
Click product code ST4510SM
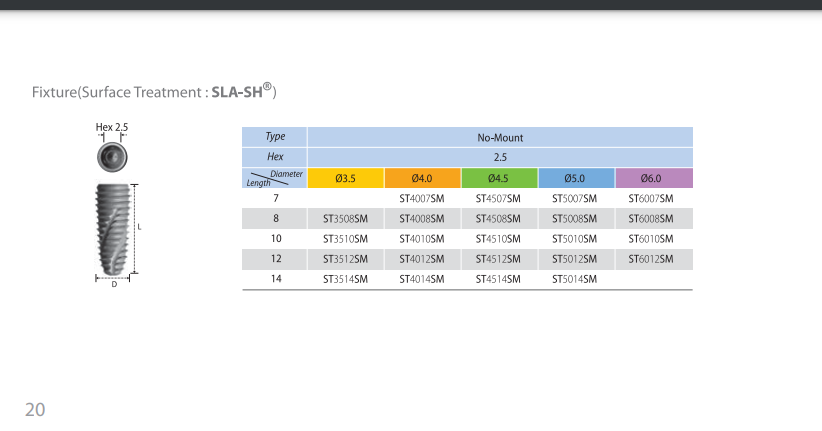click(x=499, y=239)
